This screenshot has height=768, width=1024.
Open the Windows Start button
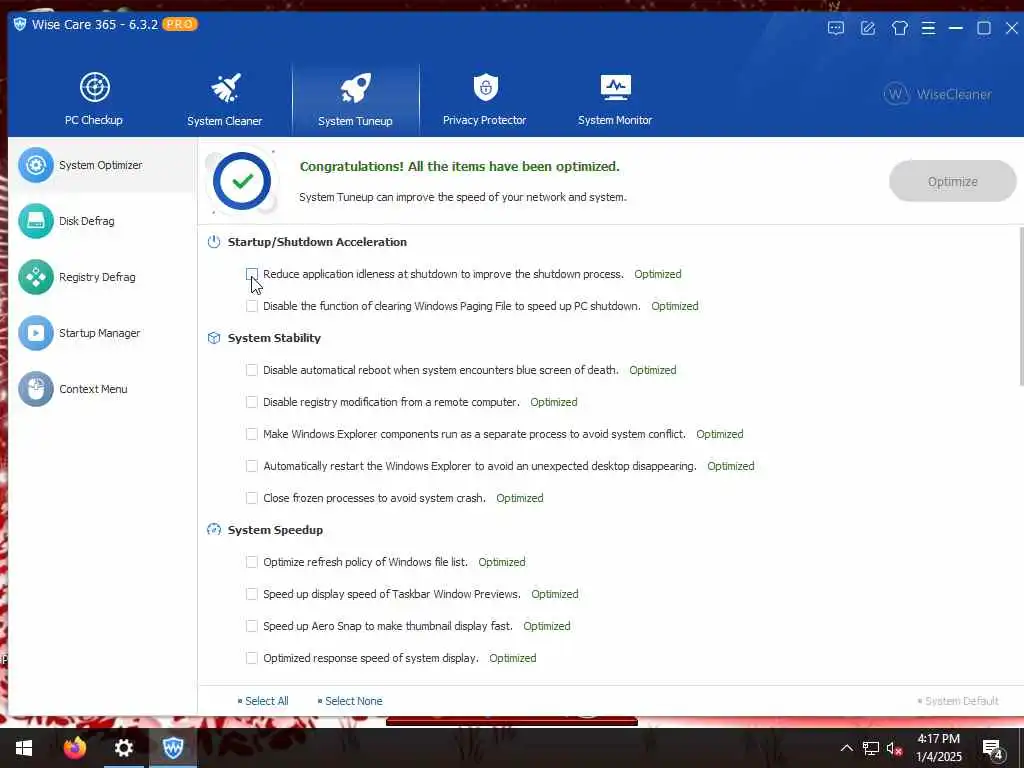pos(24,748)
